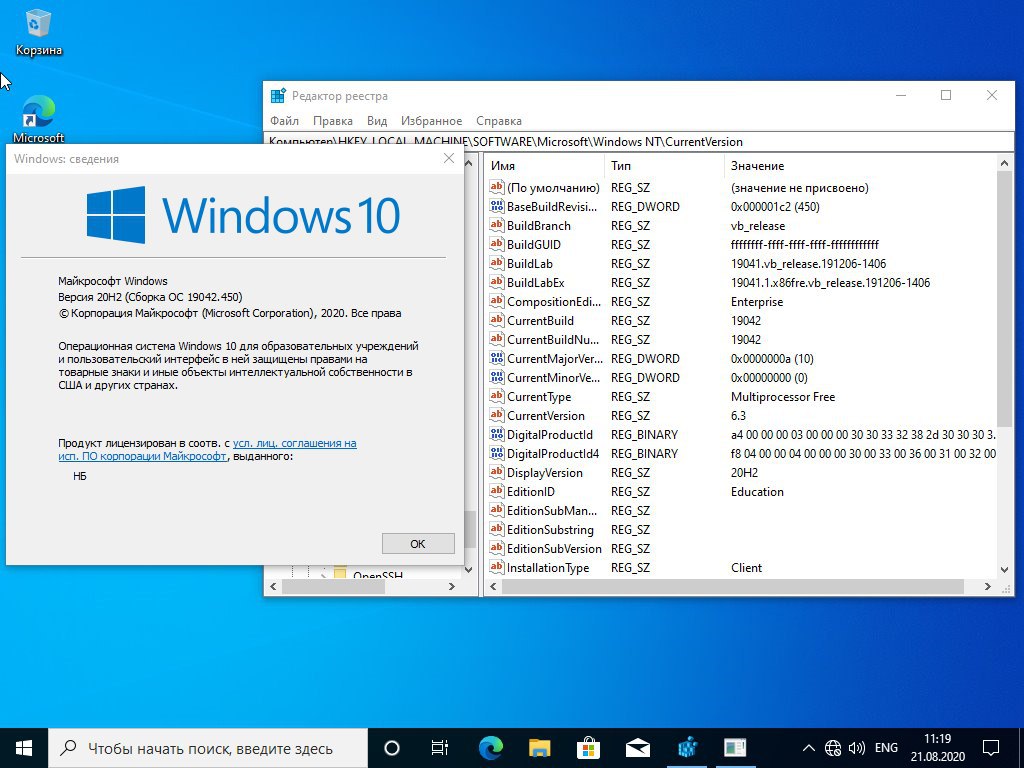Open File Explorer from taskbar

click(539, 748)
